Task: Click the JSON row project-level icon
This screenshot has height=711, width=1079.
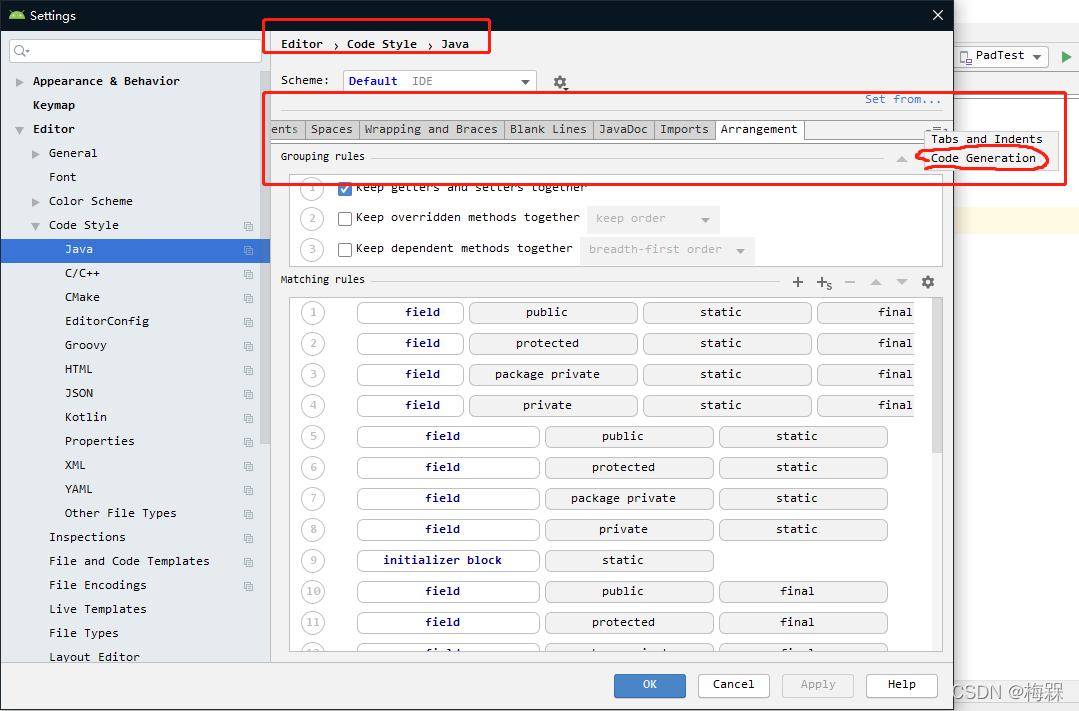Action: [248, 394]
